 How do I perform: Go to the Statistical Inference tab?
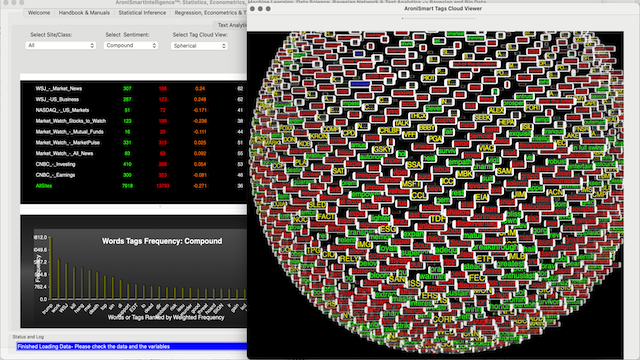coord(142,13)
